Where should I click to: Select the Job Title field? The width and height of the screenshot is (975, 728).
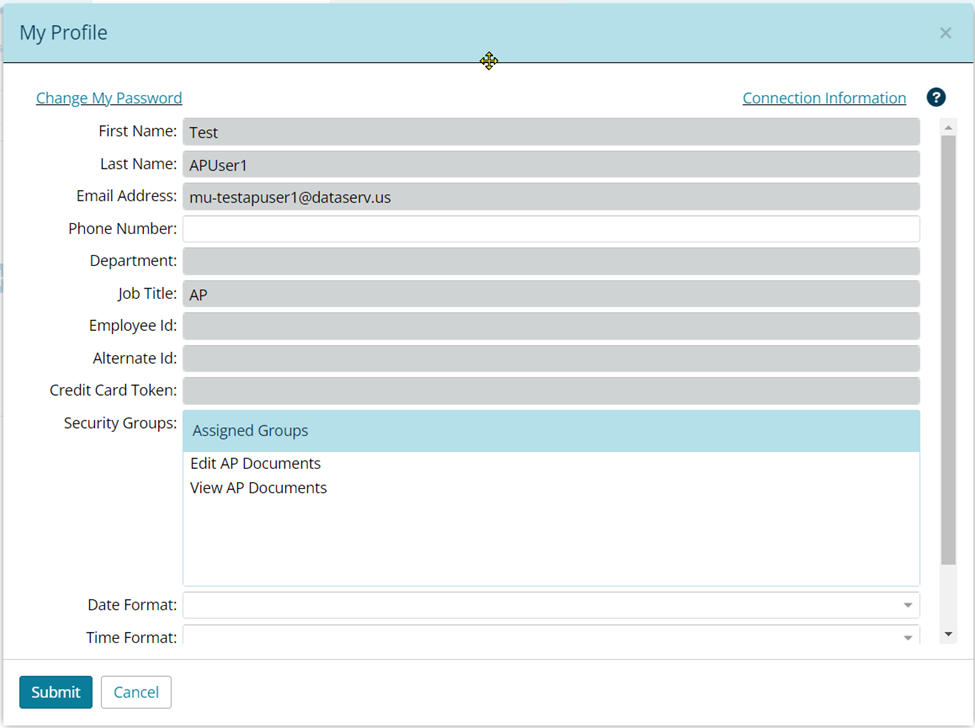point(550,294)
